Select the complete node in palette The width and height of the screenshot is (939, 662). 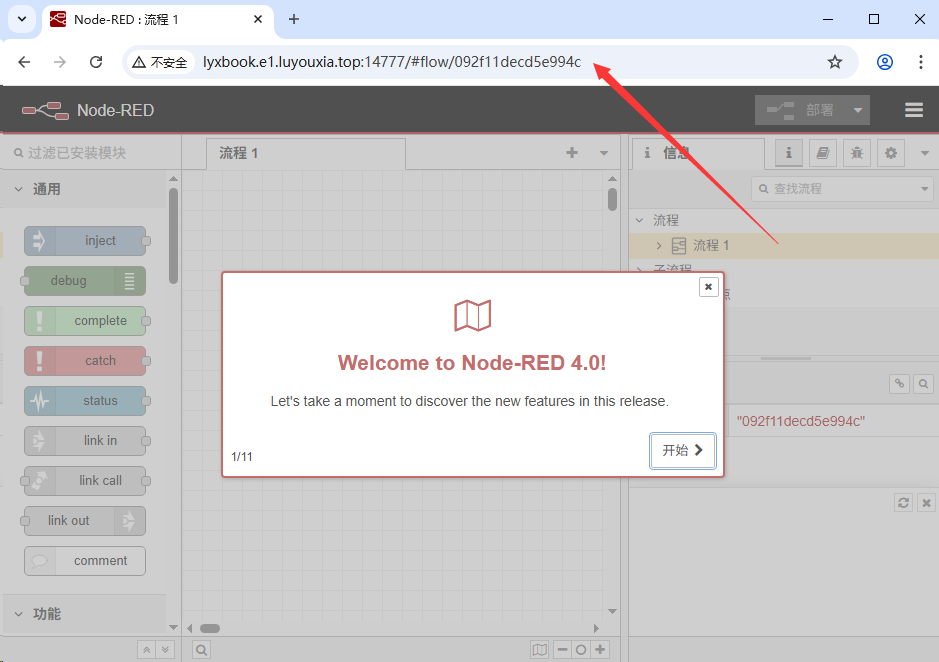point(85,321)
